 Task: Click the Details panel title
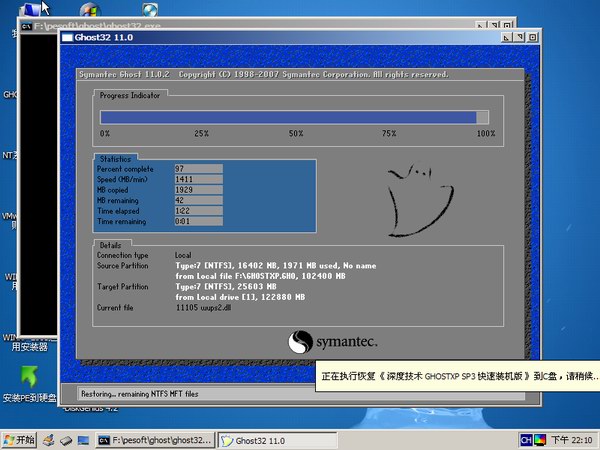pyautogui.click(x=110, y=245)
